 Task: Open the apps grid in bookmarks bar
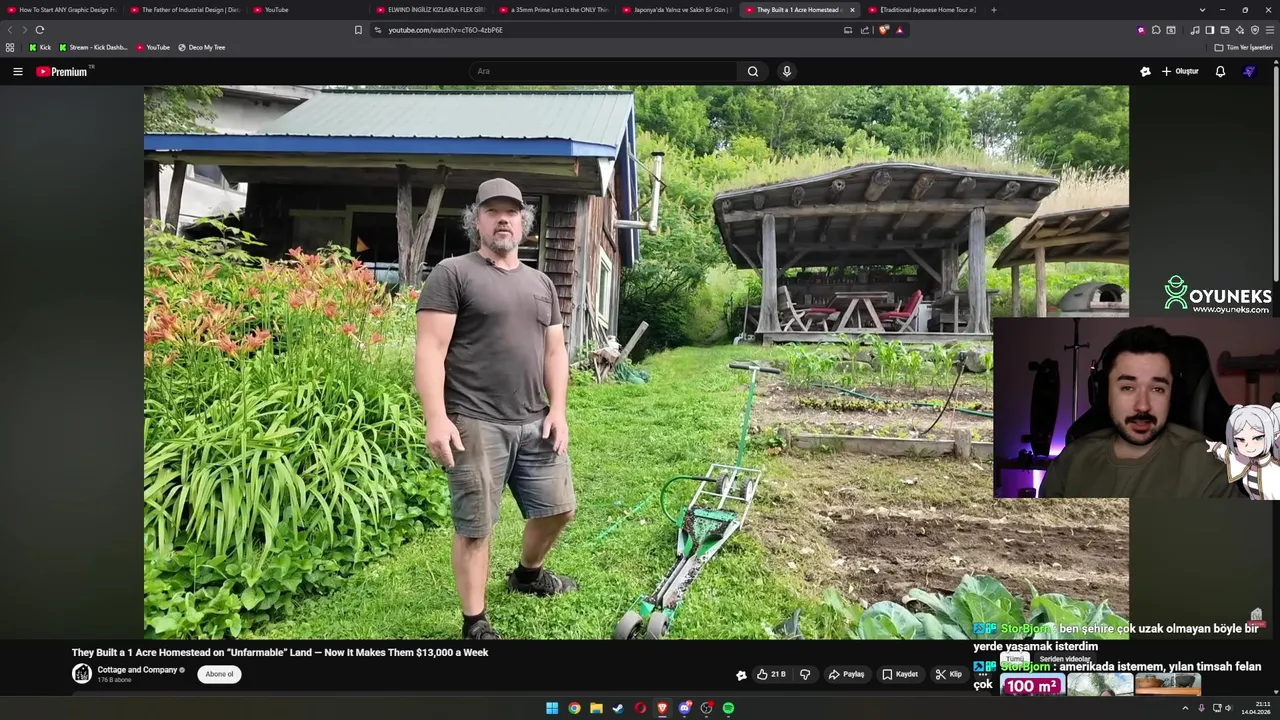point(10,47)
